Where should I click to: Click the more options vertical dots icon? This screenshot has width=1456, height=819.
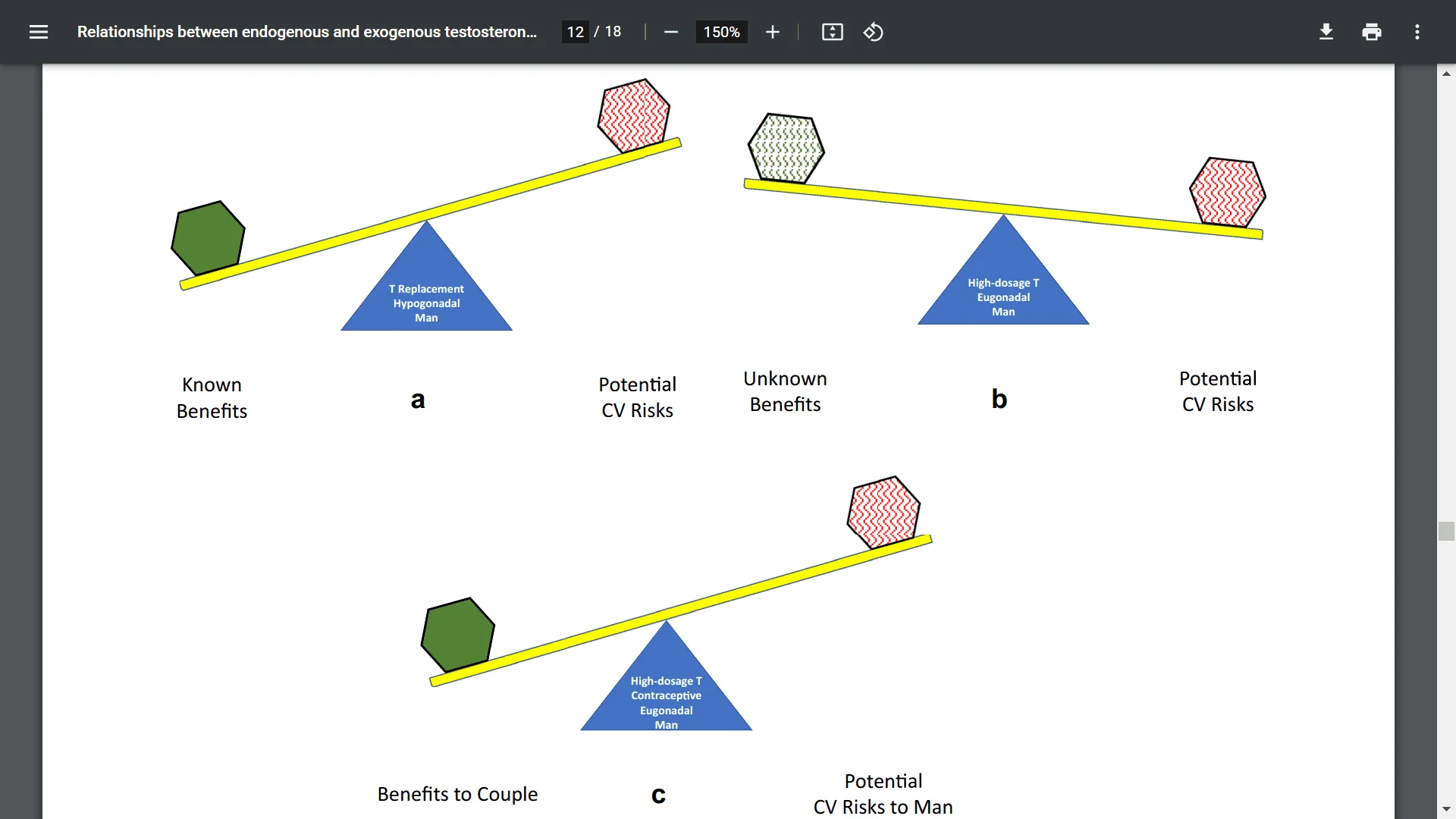coord(1417,32)
